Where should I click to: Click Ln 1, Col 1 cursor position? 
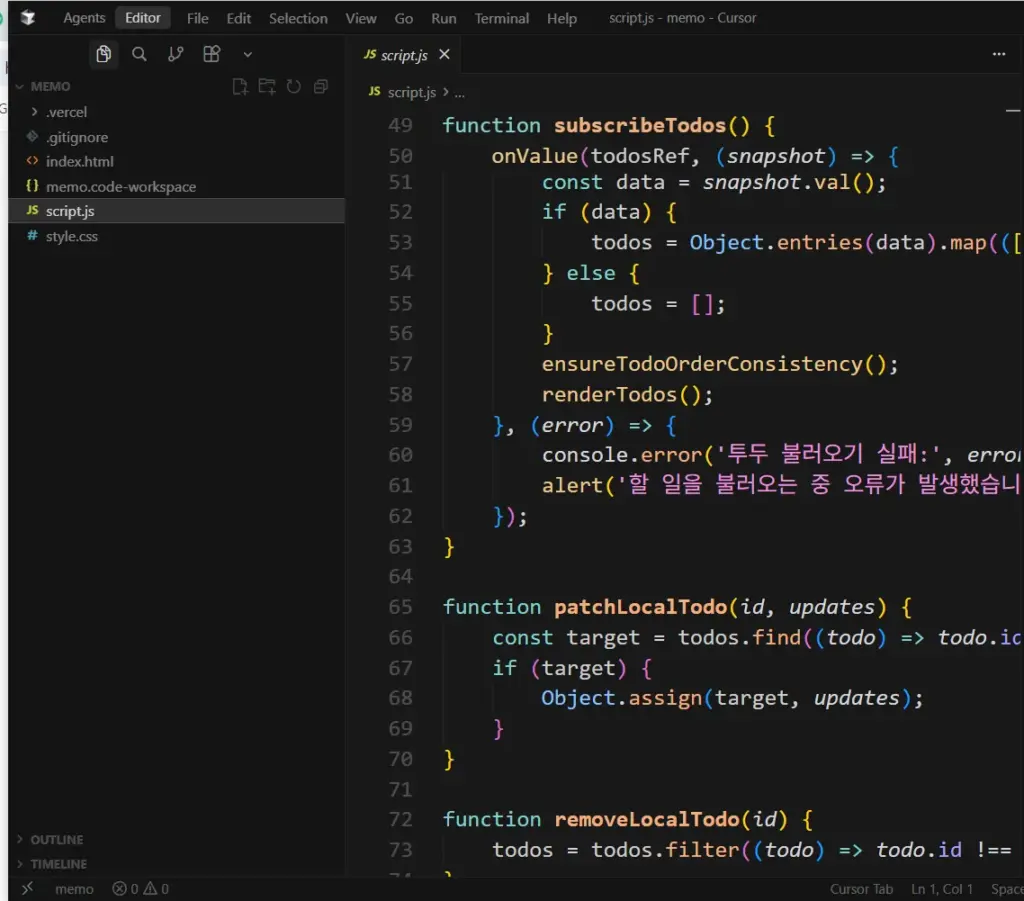coord(941,889)
